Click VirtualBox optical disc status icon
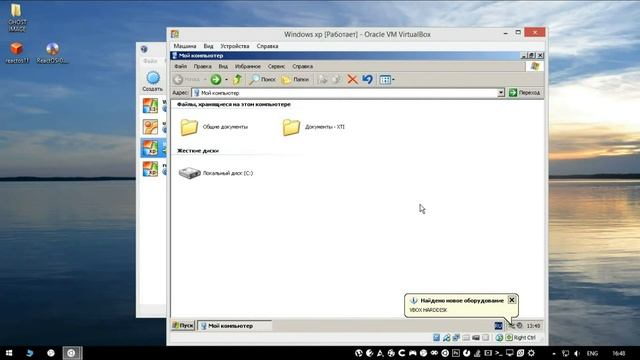 tap(446, 338)
